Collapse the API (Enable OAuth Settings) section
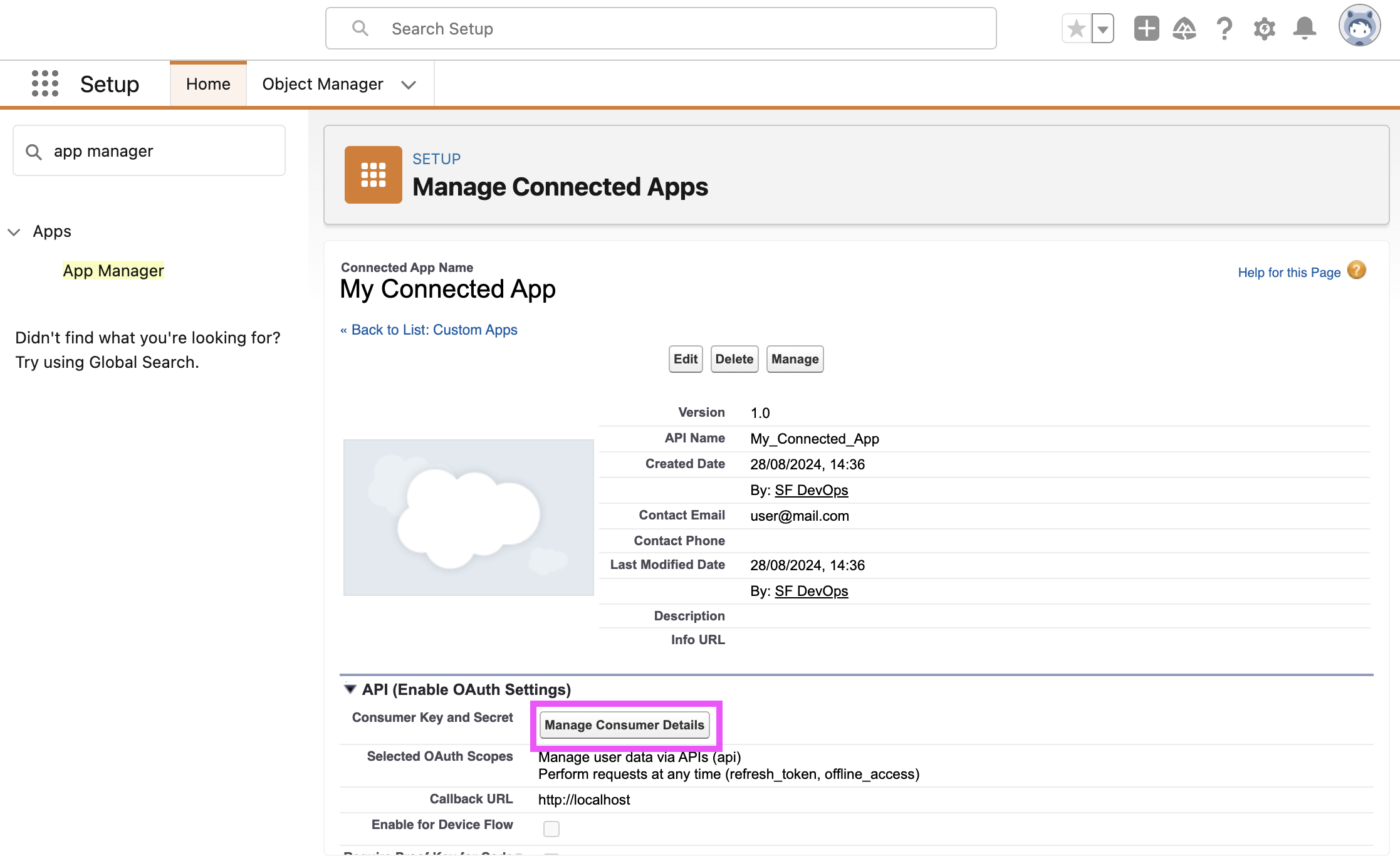Viewport: 1400px width, 866px height. (x=350, y=689)
